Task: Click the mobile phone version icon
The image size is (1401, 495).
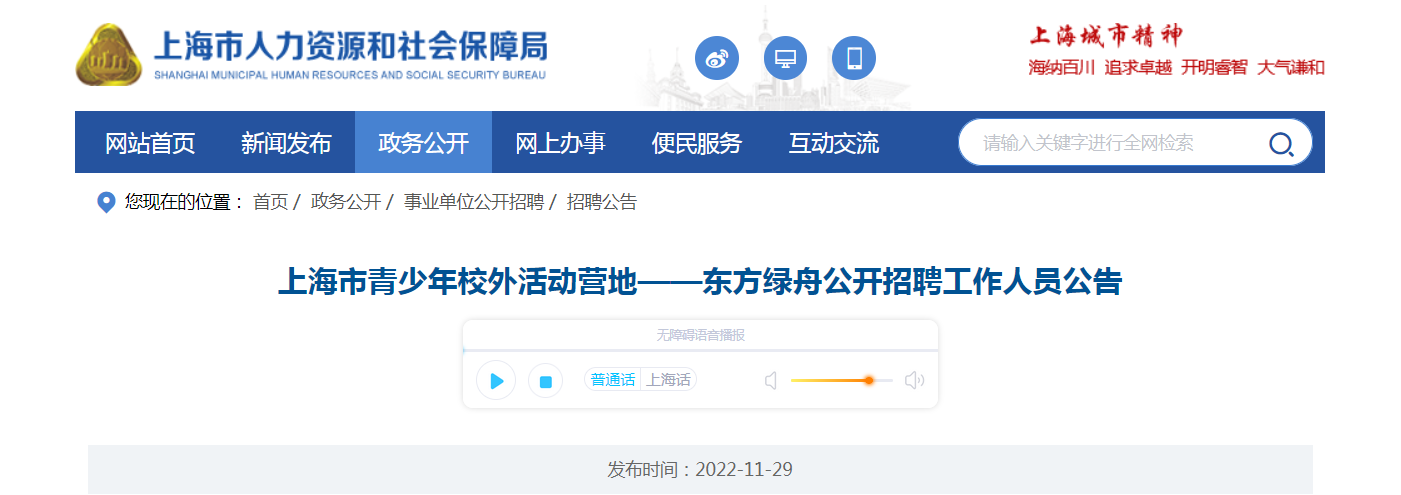Action: point(853,59)
